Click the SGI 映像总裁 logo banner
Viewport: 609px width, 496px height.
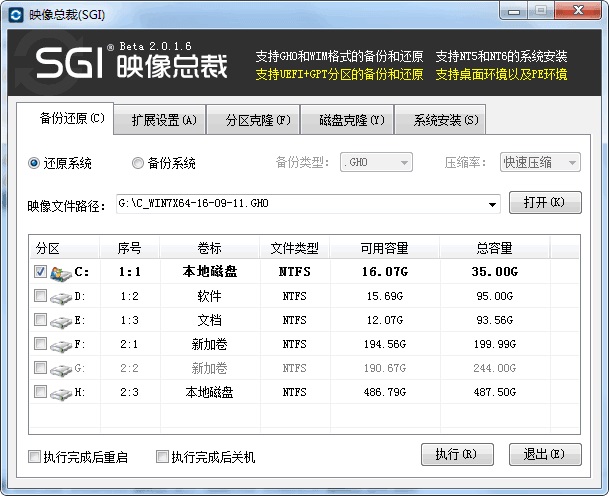click(130, 63)
